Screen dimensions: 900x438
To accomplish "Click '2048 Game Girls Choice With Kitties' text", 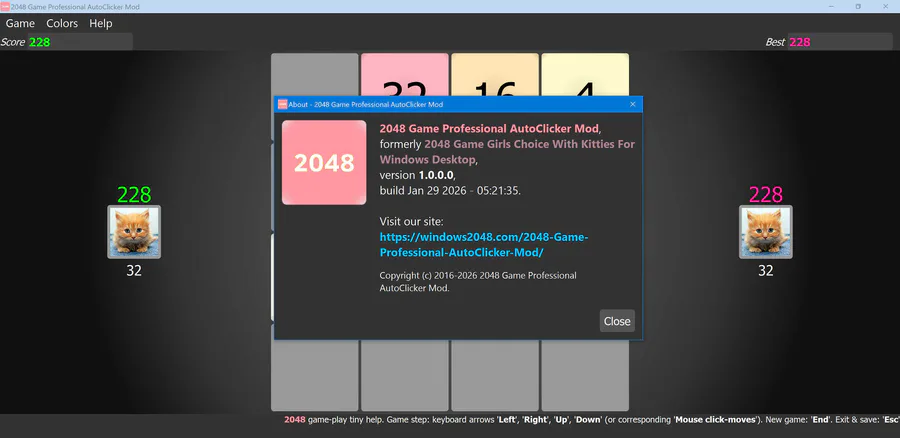I will click(507, 152).
